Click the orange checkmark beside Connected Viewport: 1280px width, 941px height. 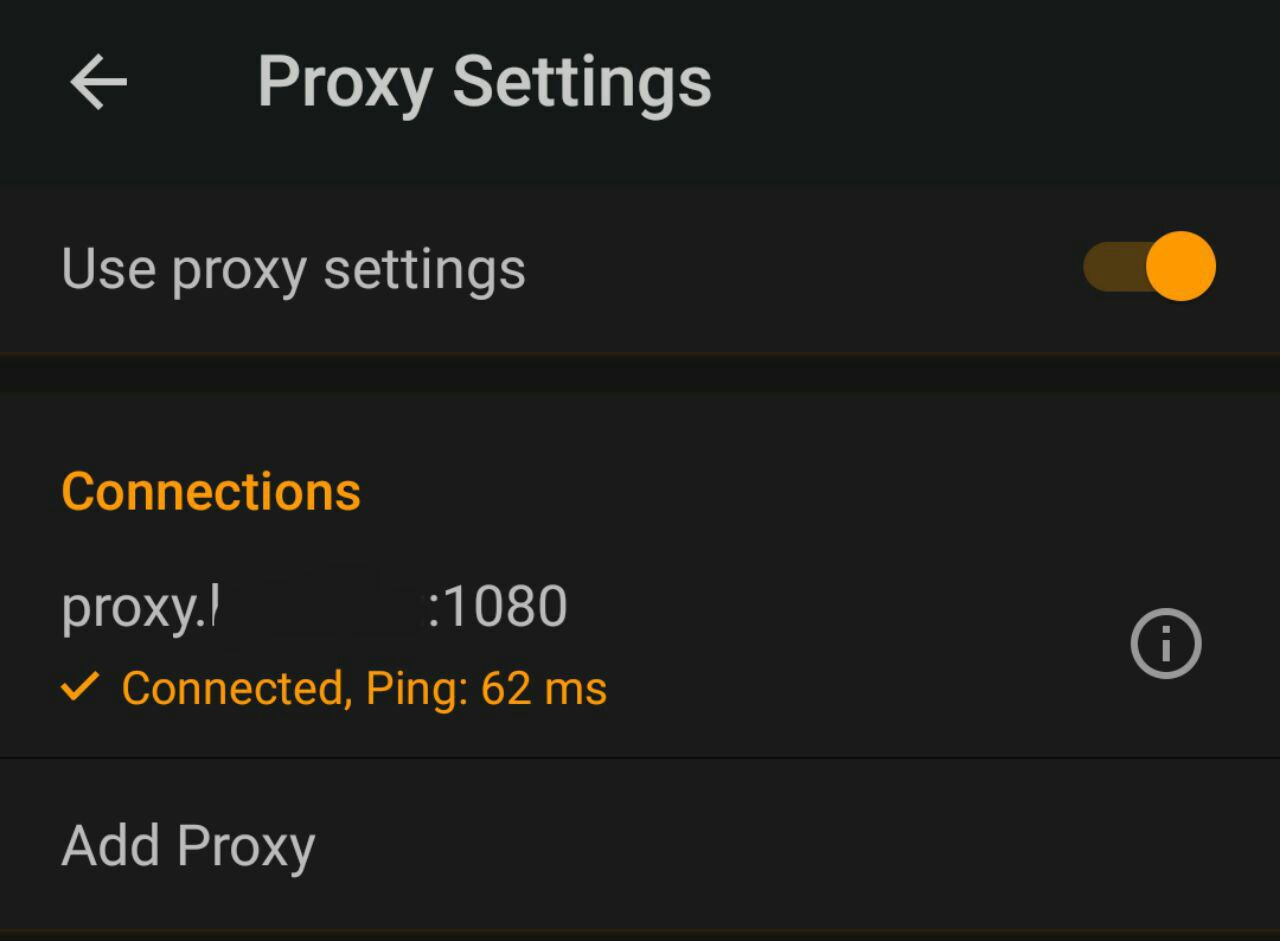[x=80, y=687]
